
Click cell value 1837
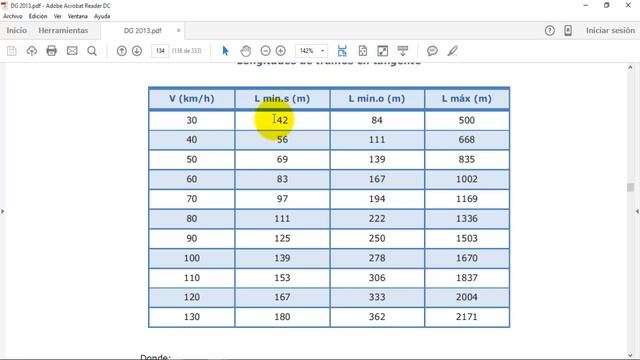pos(467,278)
